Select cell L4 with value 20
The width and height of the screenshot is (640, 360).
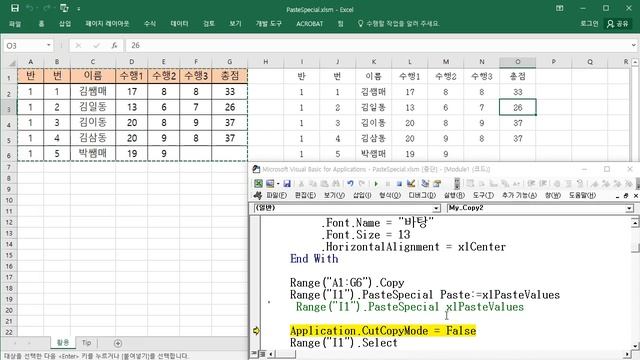(409, 123)
